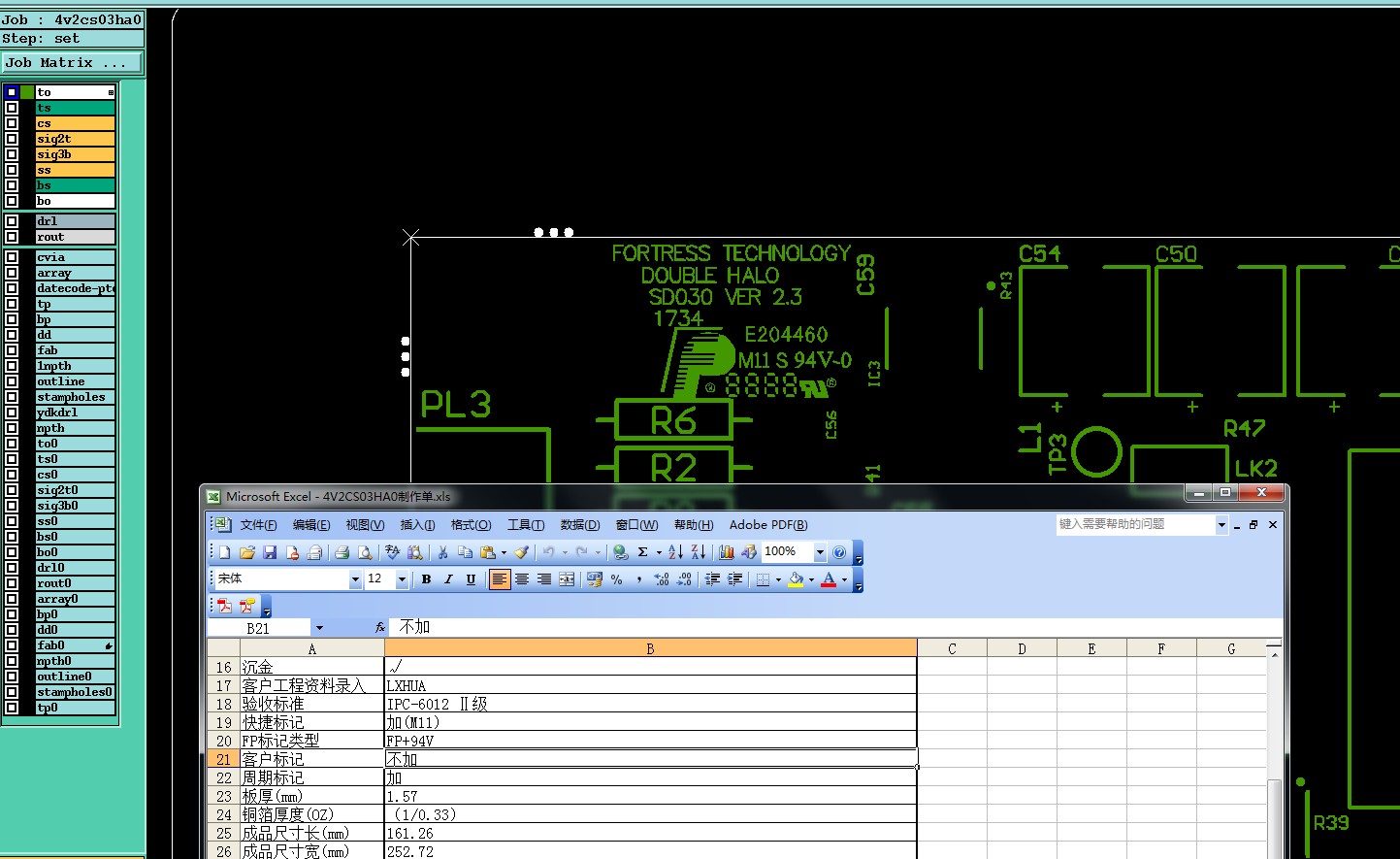The height and width of the screenshot is (859, 1400).
Task: Toggle the checkbox for layer fab0
Action: 12,645
